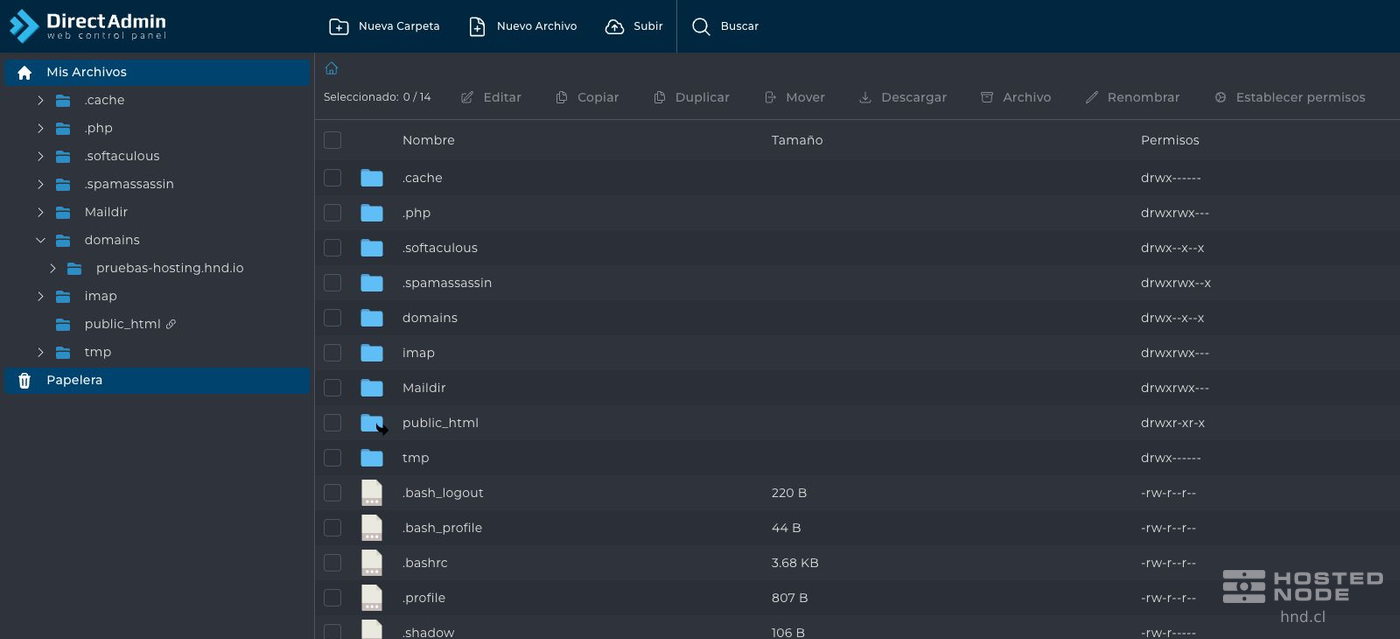Click the tmp folder icon in the file list
The width and height of the screenshot is (1400, 639).
372,458
